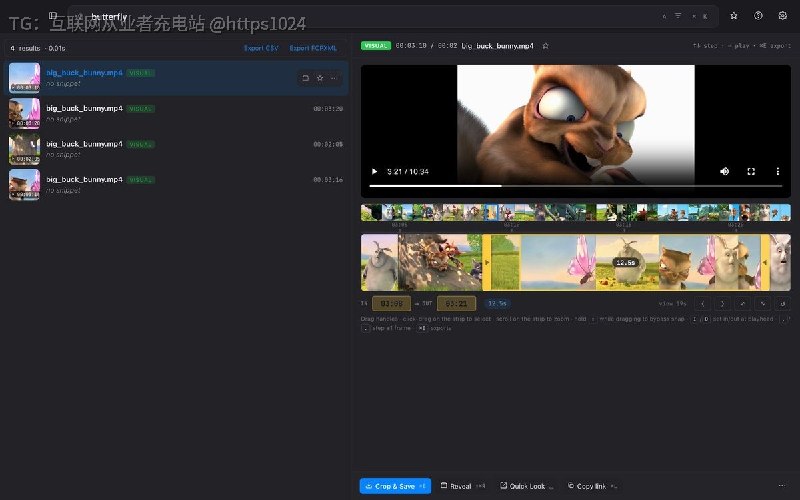Enter fullscreen in the video player

[x=751, y=171]
